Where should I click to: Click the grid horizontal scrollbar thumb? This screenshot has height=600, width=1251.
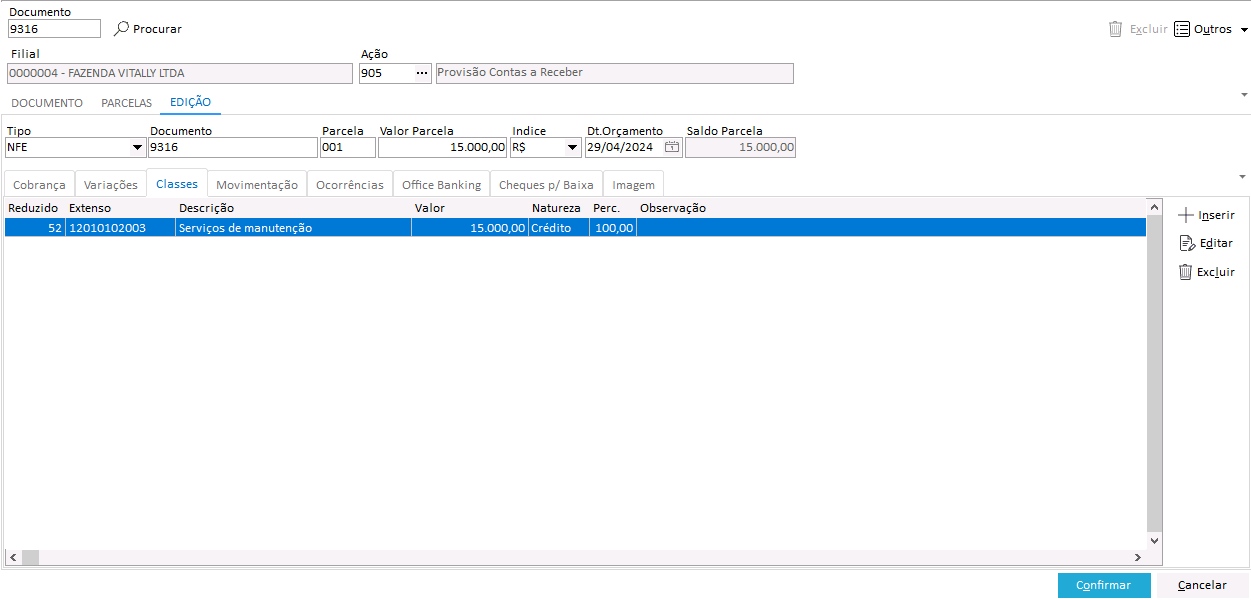coord(30,557)
